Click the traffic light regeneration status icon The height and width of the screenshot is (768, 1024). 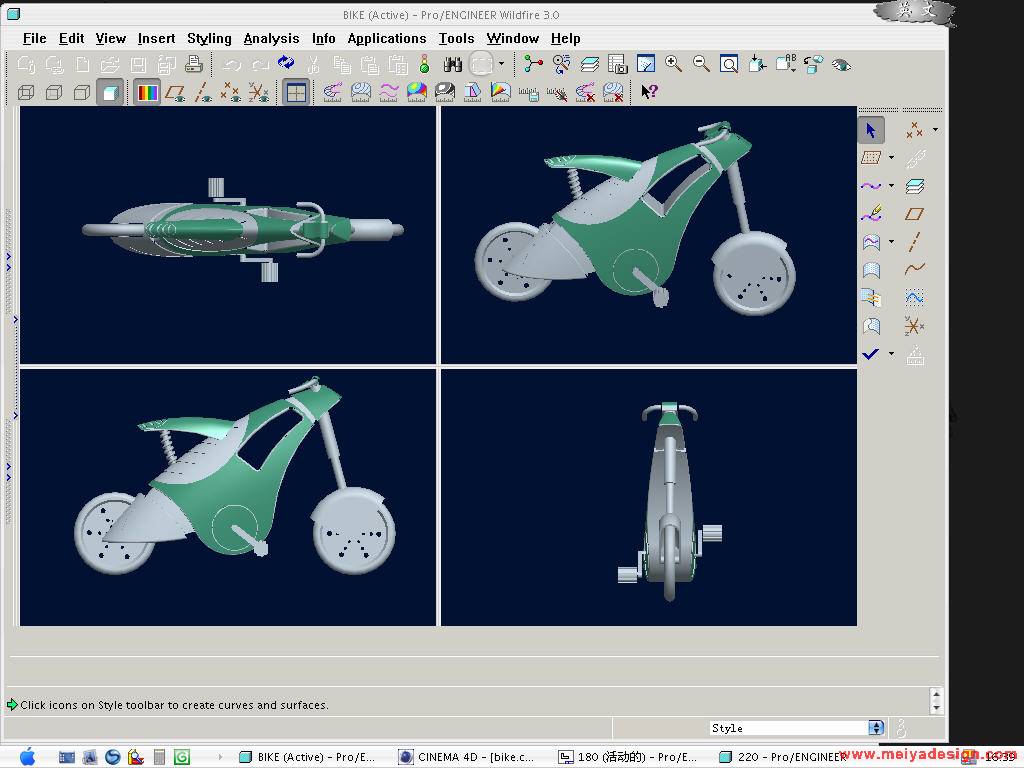coord(424,64)
